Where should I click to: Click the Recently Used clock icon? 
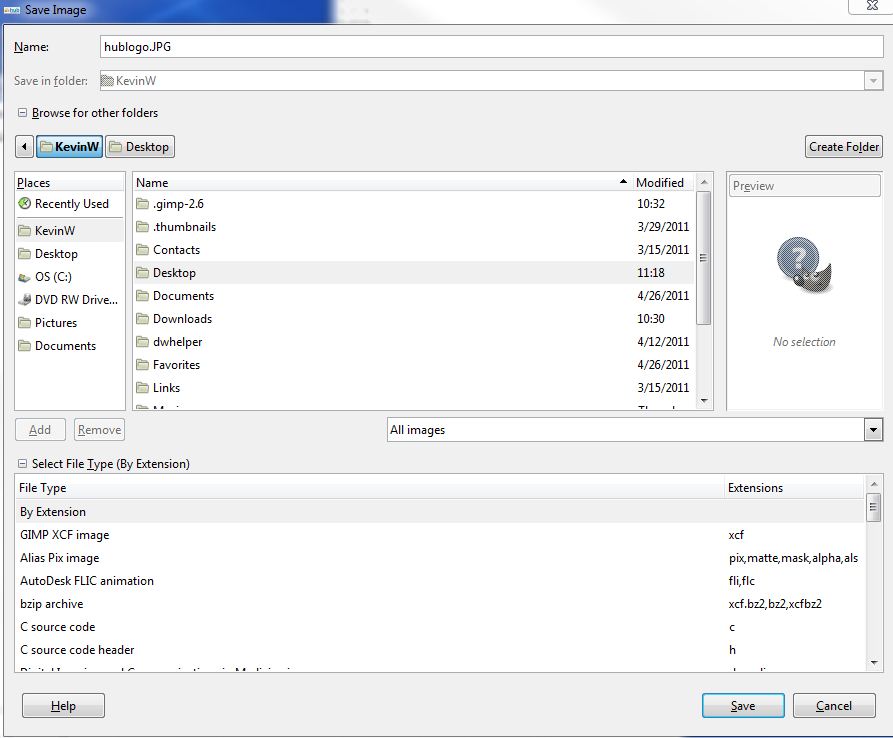click(x=25, y=204)
